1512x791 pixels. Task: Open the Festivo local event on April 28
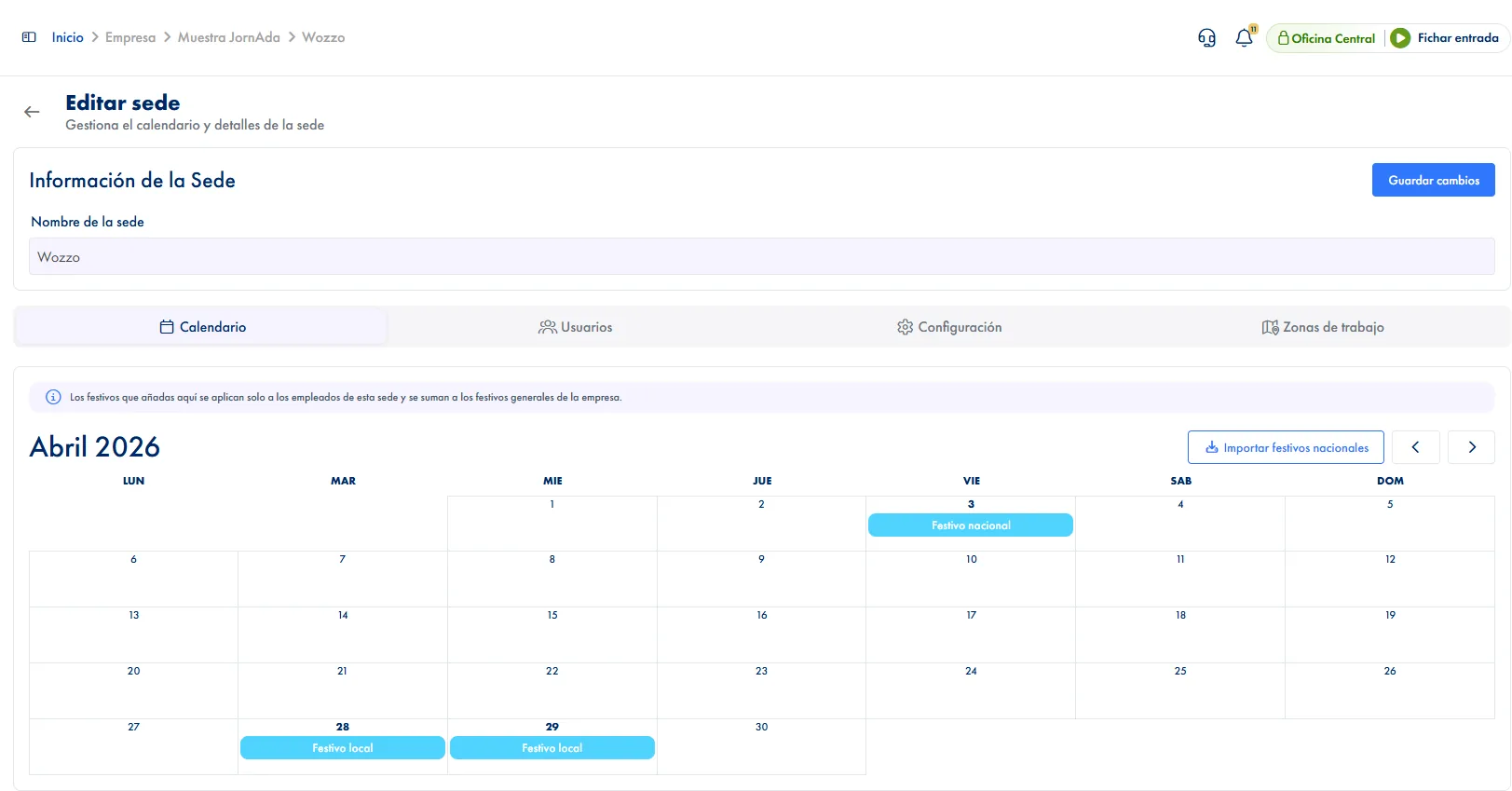[x=343, y=748]
